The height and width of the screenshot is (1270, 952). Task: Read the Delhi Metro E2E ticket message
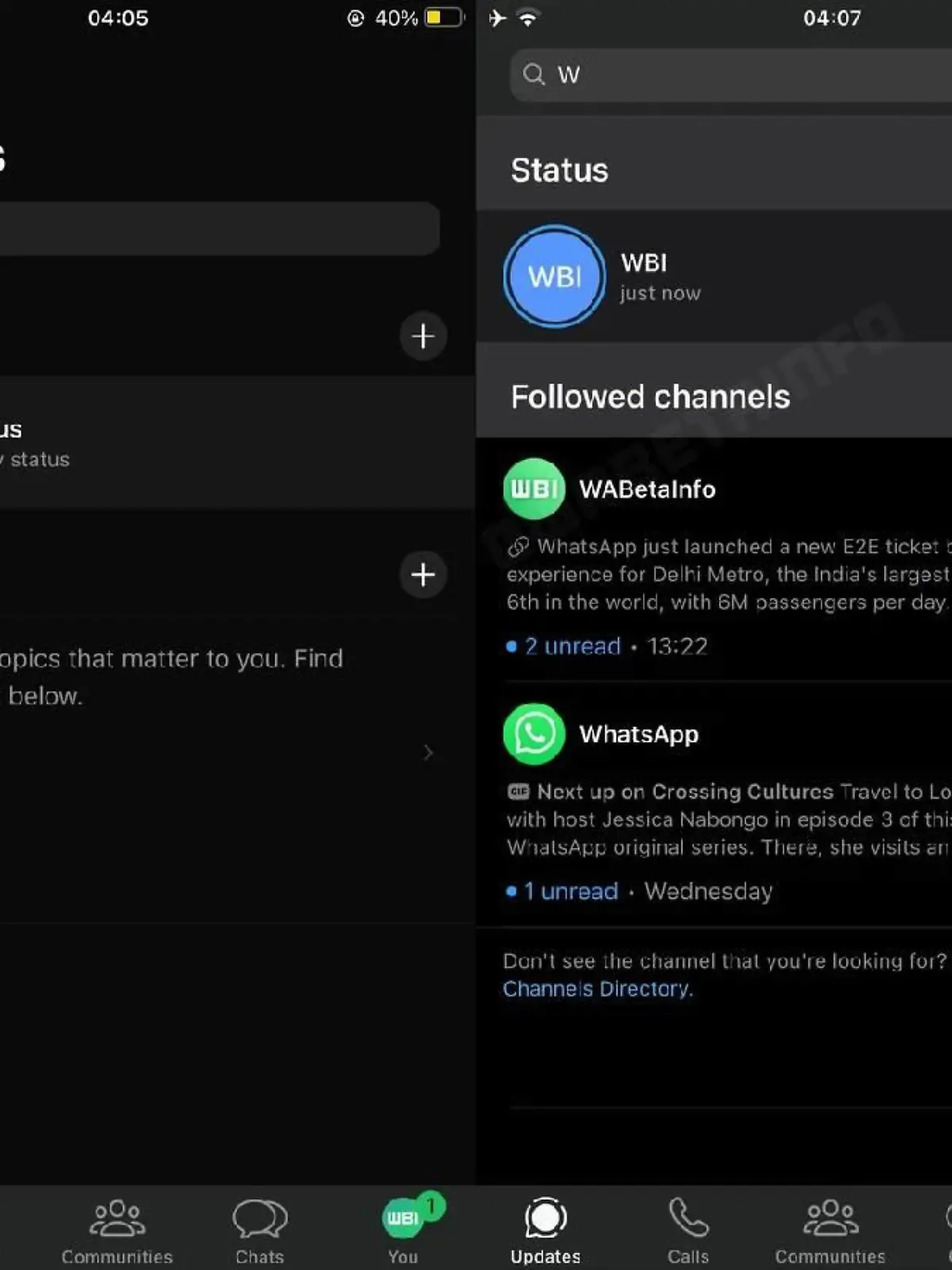[728, 574]
